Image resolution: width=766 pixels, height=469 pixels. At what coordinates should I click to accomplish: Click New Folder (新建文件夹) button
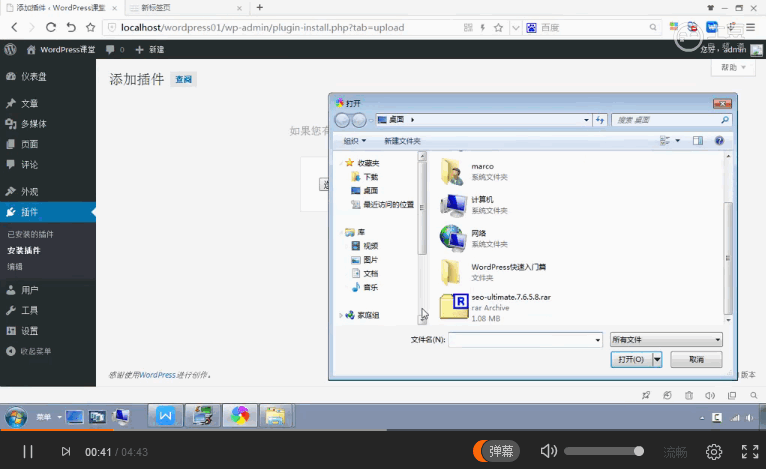click(402, 141)
